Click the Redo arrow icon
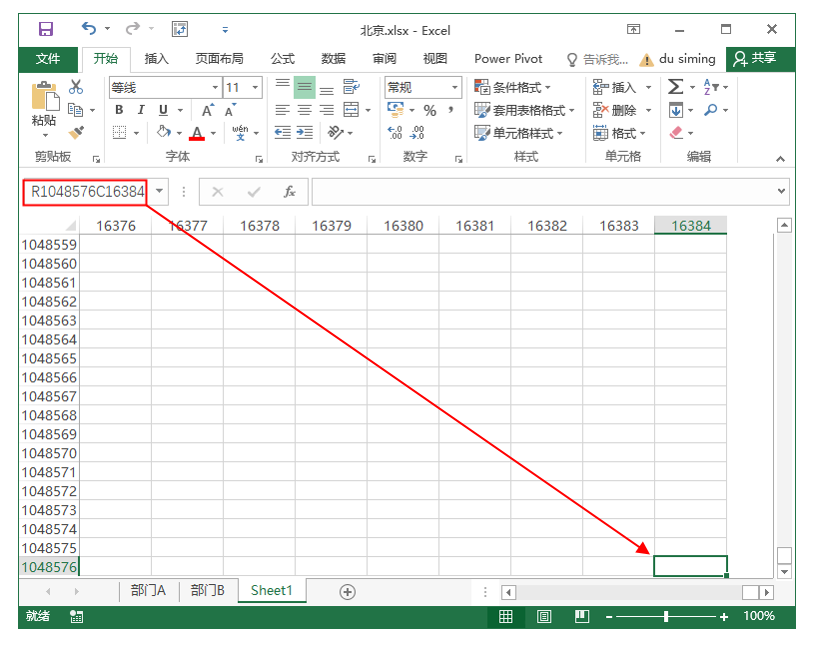Viewport: 813px width, 647px height. [133, 29]
